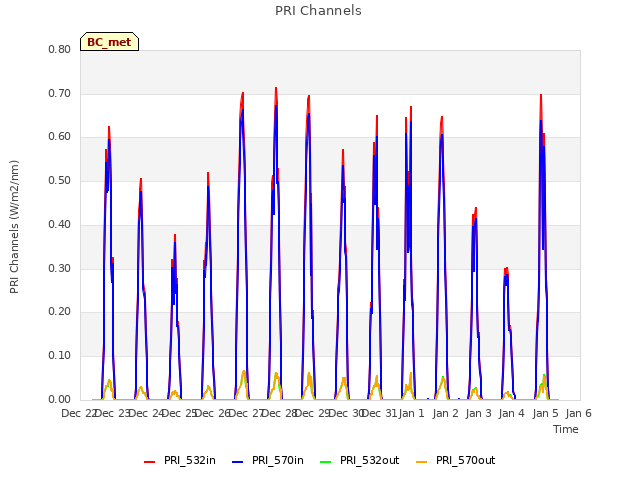The width and height of the screenshot is (640, 480).
Task: Click the Dec 22 x-axis tick label
Action: [78, 413]
